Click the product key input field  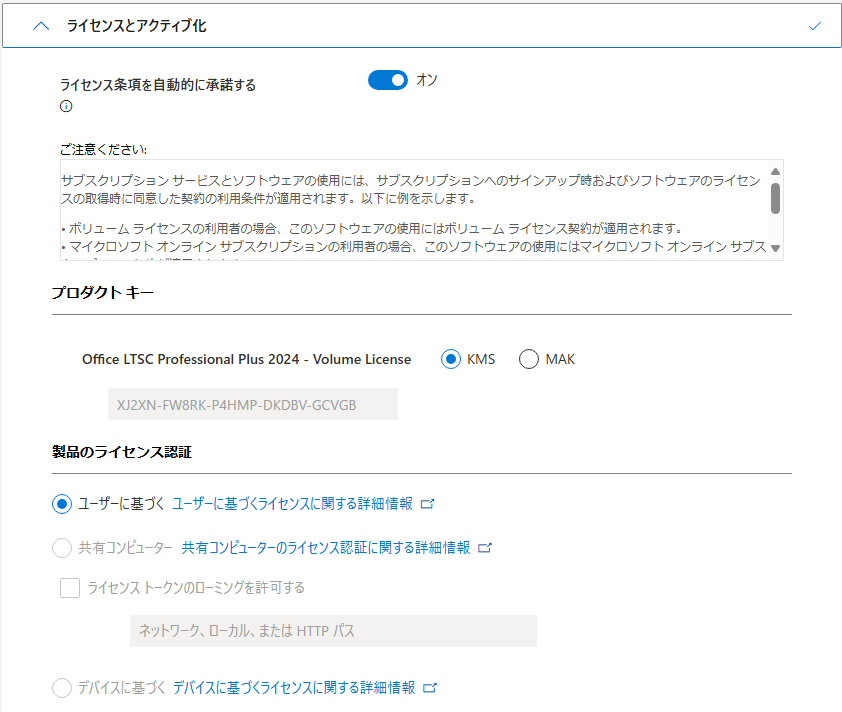pos(253,404)
